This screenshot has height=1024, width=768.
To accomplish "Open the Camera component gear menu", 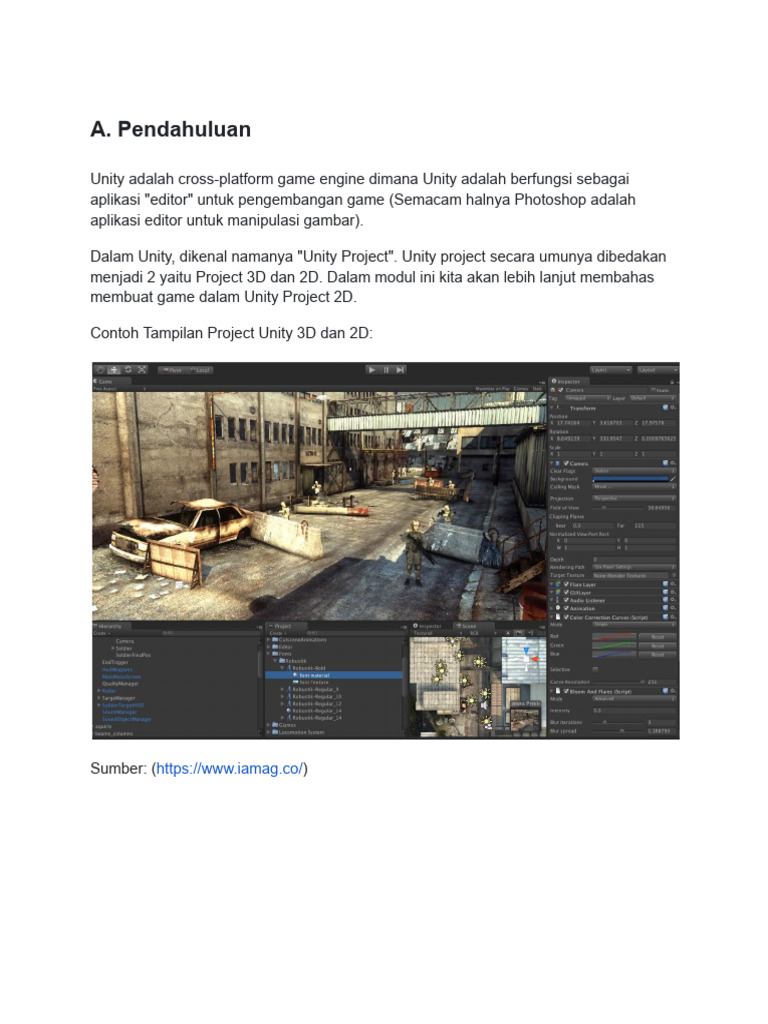I will (673, 463).
